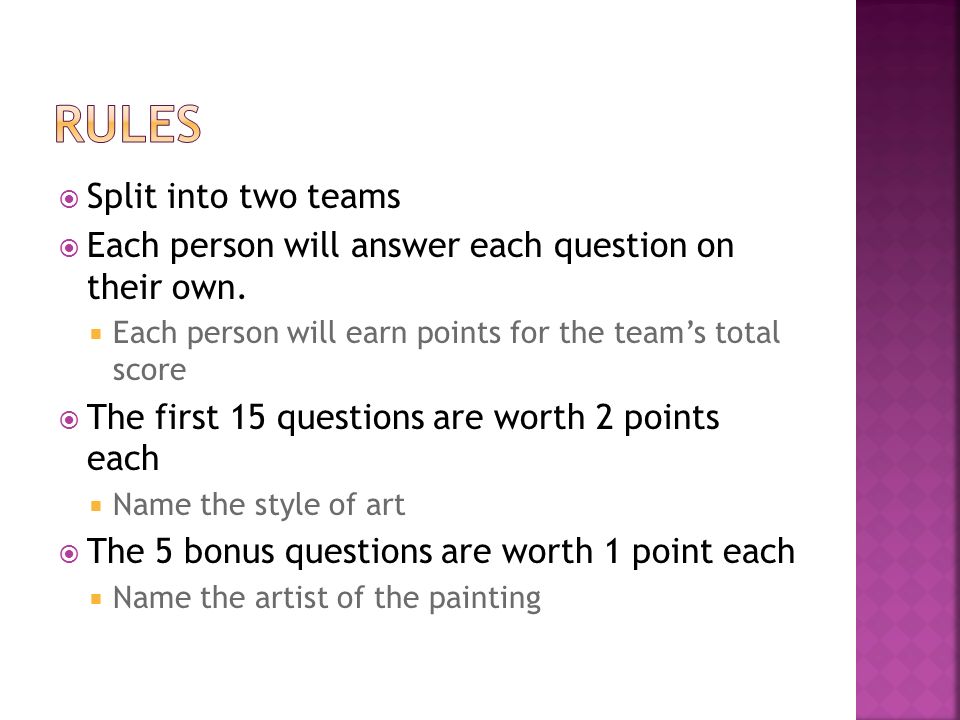This screenshot has width=960, height=720.
Task: Click the square bullet before Name the style
Action: click(x=96, y=506)
